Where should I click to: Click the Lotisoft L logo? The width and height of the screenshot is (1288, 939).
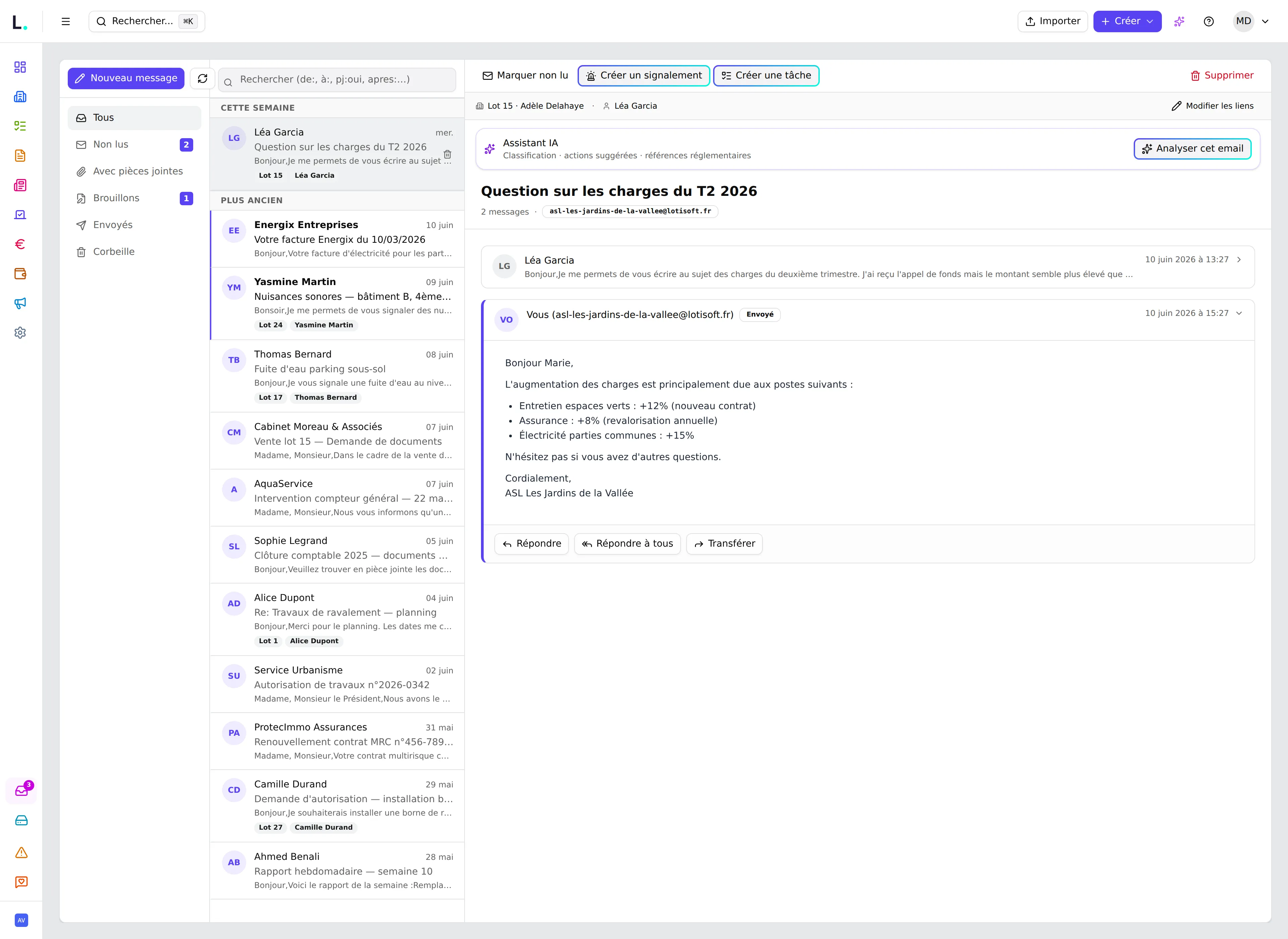(x=20, y=22)
